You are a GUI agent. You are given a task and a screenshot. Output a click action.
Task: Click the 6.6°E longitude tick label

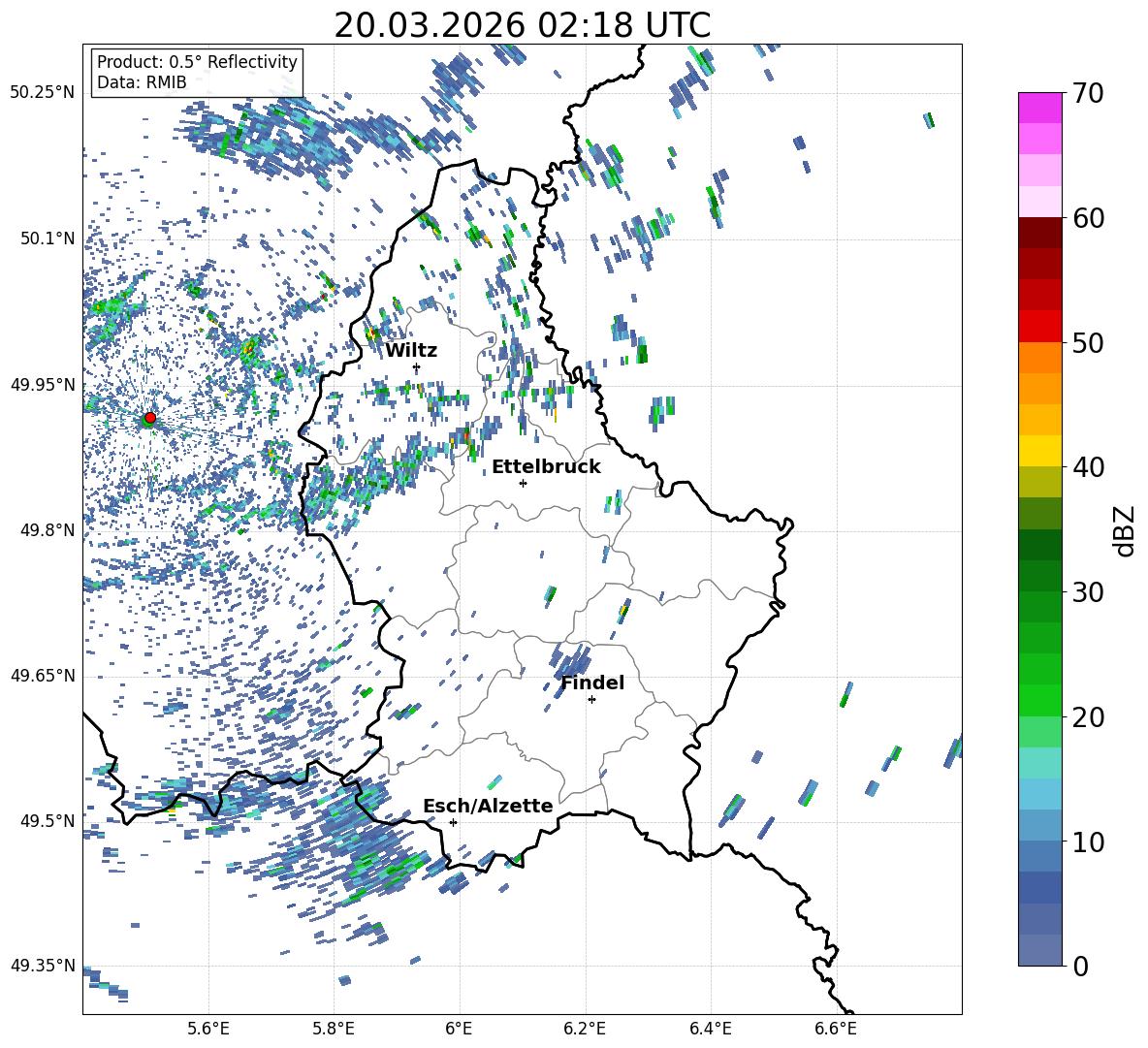tap(836, 1028)
